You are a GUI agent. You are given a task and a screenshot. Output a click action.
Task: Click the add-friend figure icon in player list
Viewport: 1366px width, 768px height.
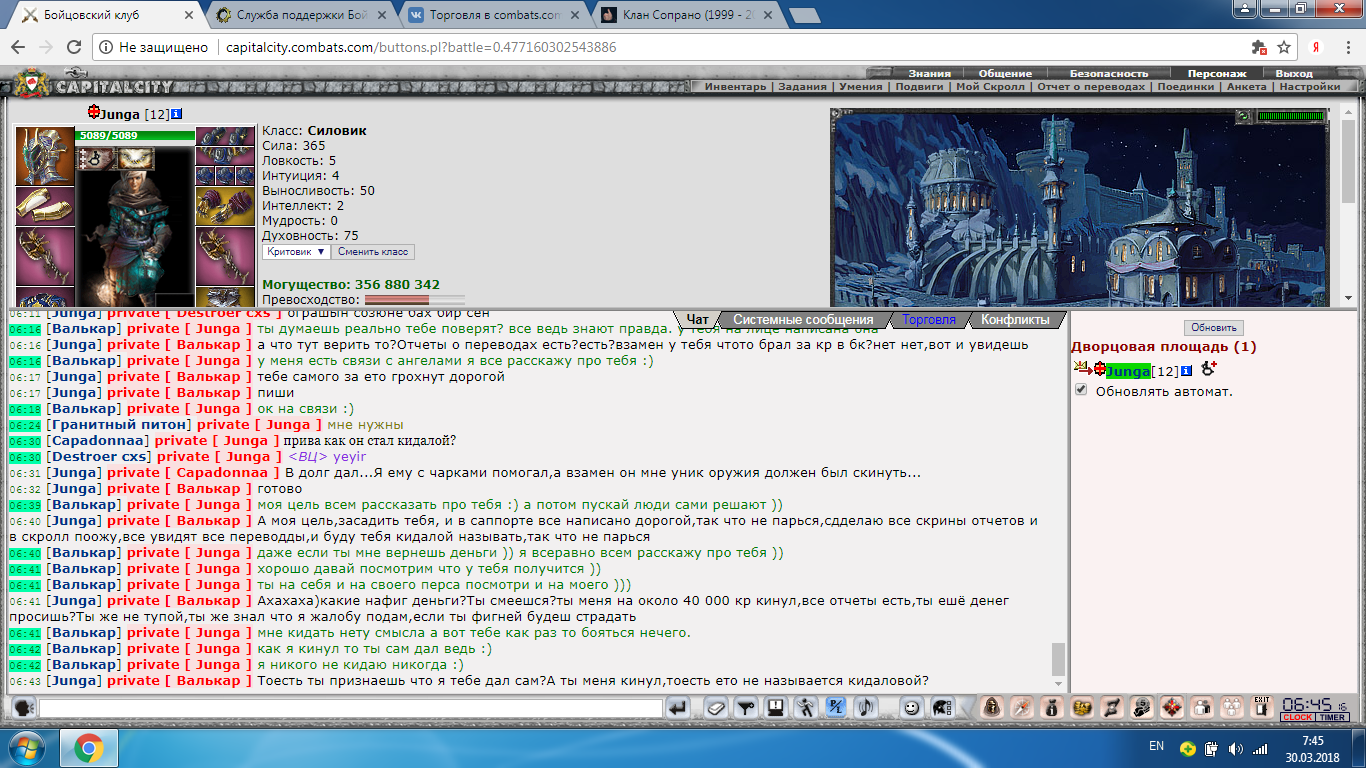(x=1208, y=369)
